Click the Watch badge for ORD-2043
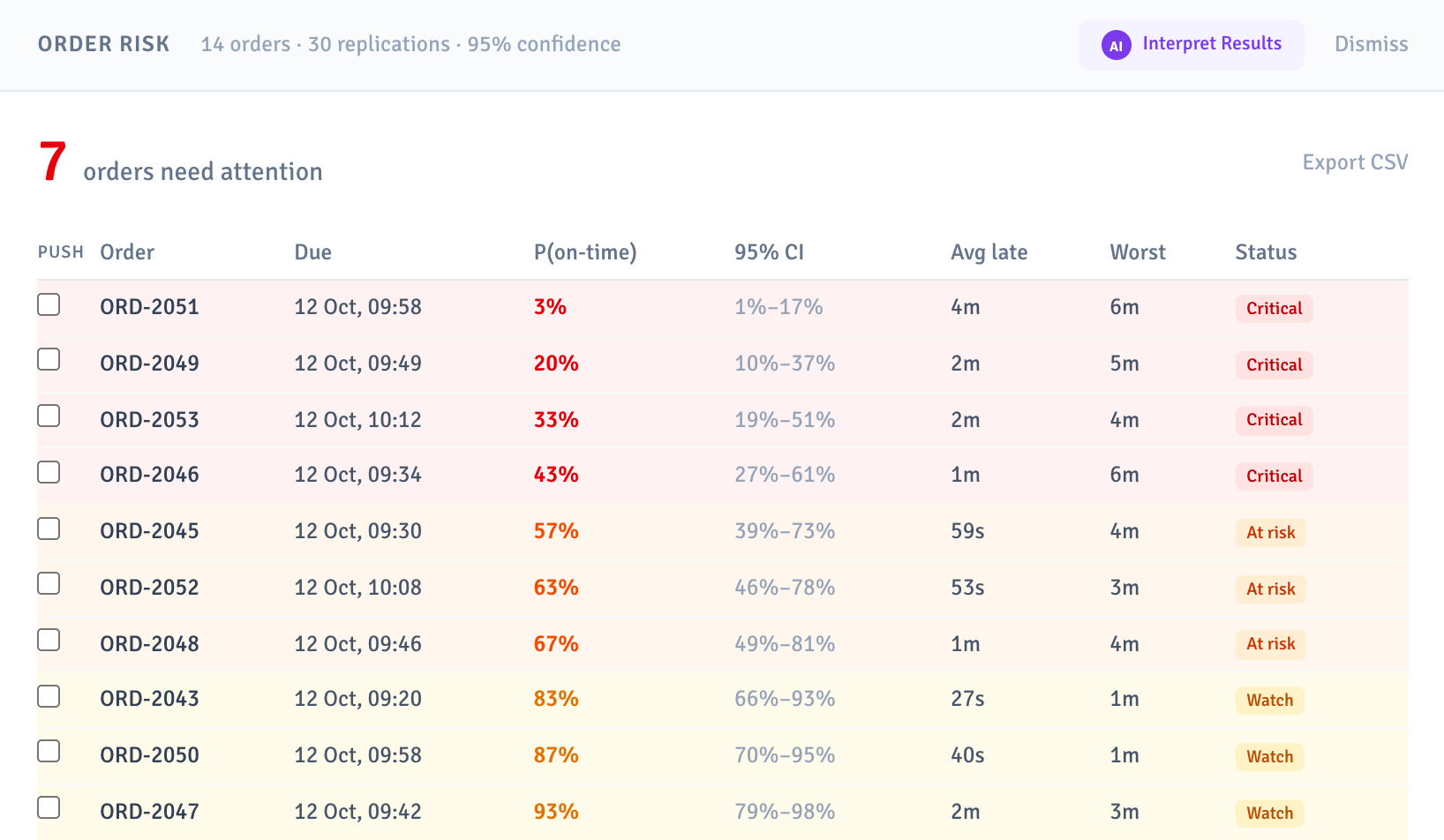1444x840 pixels. coord(1269,701)
